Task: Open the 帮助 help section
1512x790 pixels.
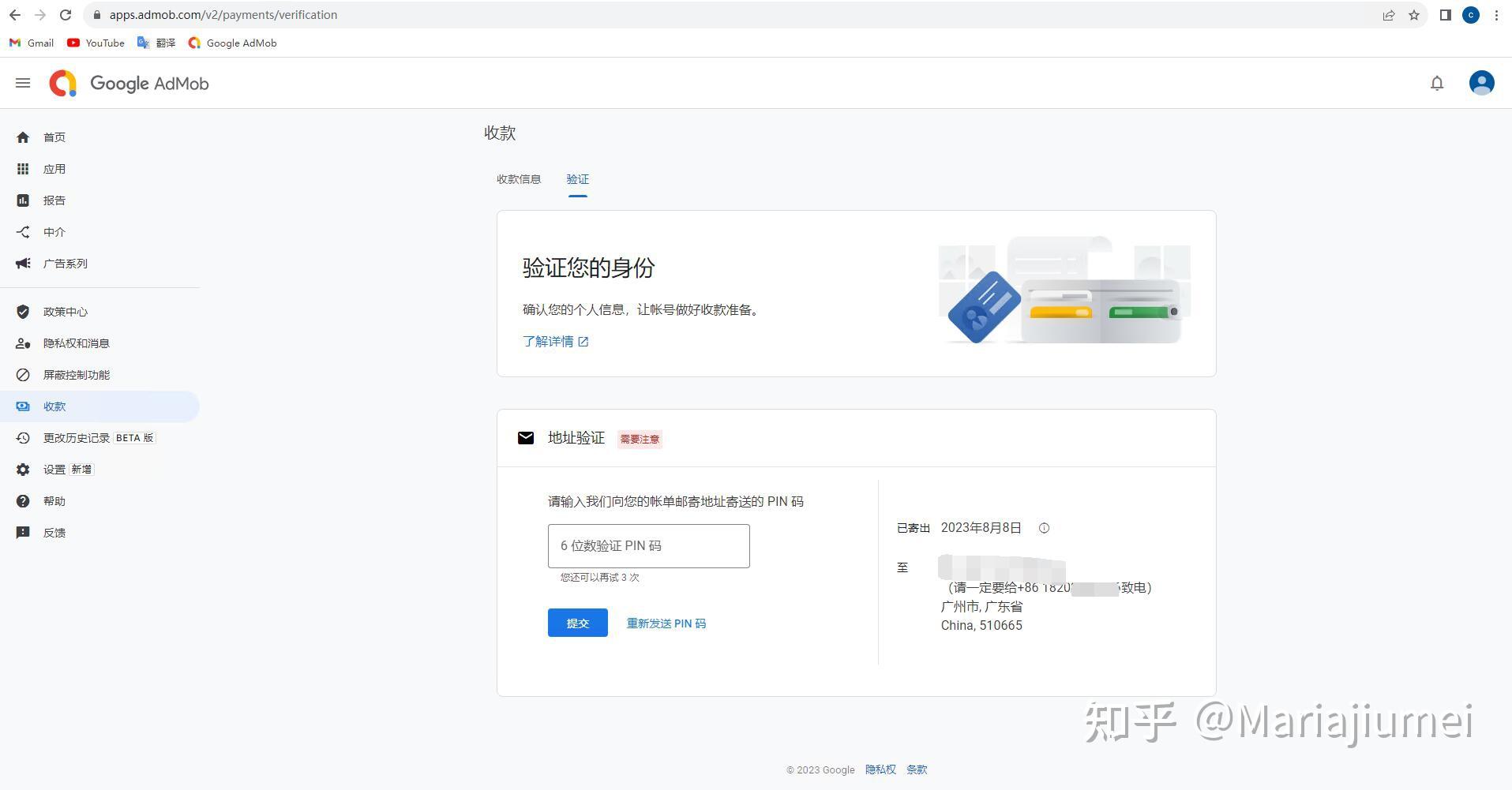Action: (54, 500)
